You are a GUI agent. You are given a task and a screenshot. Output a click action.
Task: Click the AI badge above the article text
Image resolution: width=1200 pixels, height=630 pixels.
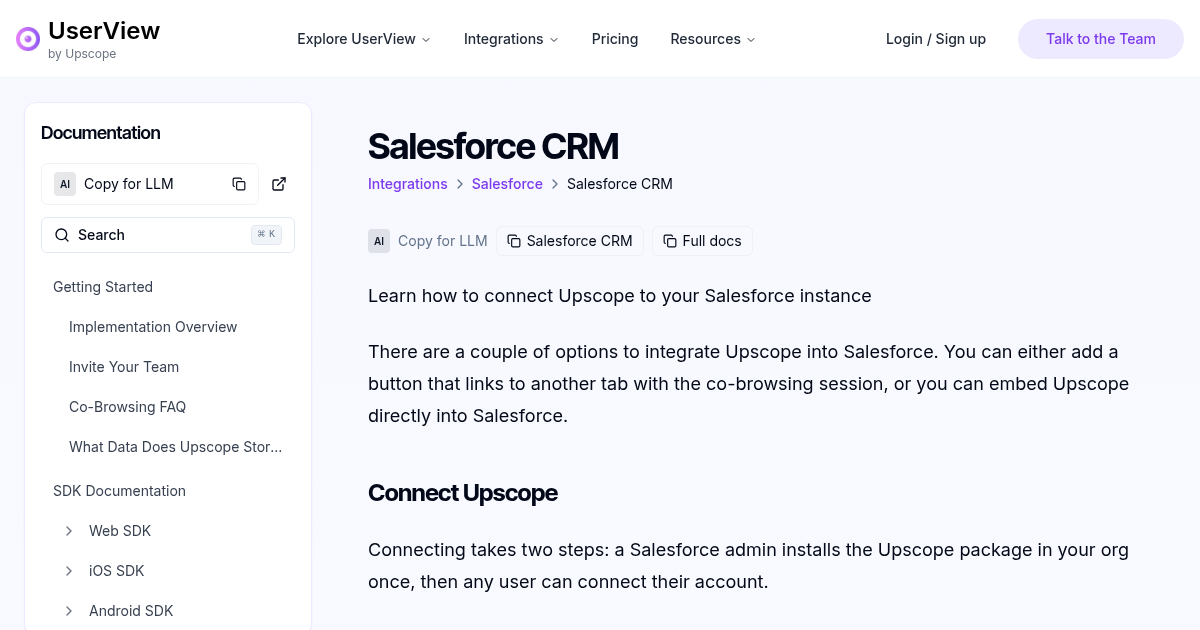pos(379,241)
